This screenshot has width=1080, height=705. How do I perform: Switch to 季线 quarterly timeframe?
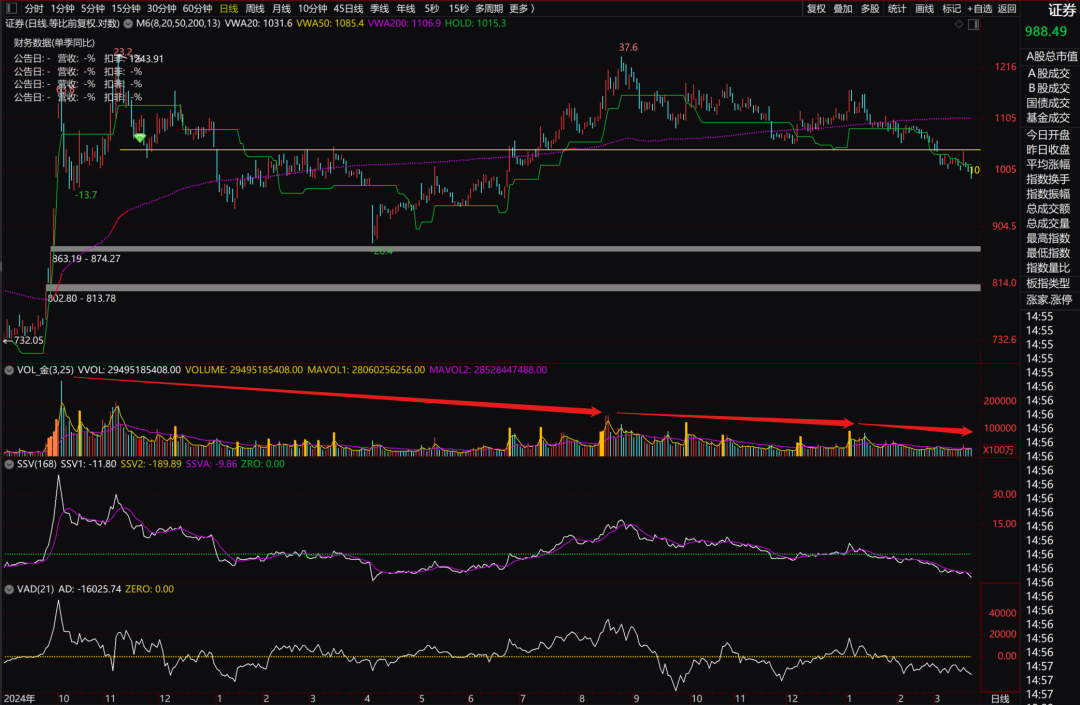pyautogui.click(x=380, y=9)
